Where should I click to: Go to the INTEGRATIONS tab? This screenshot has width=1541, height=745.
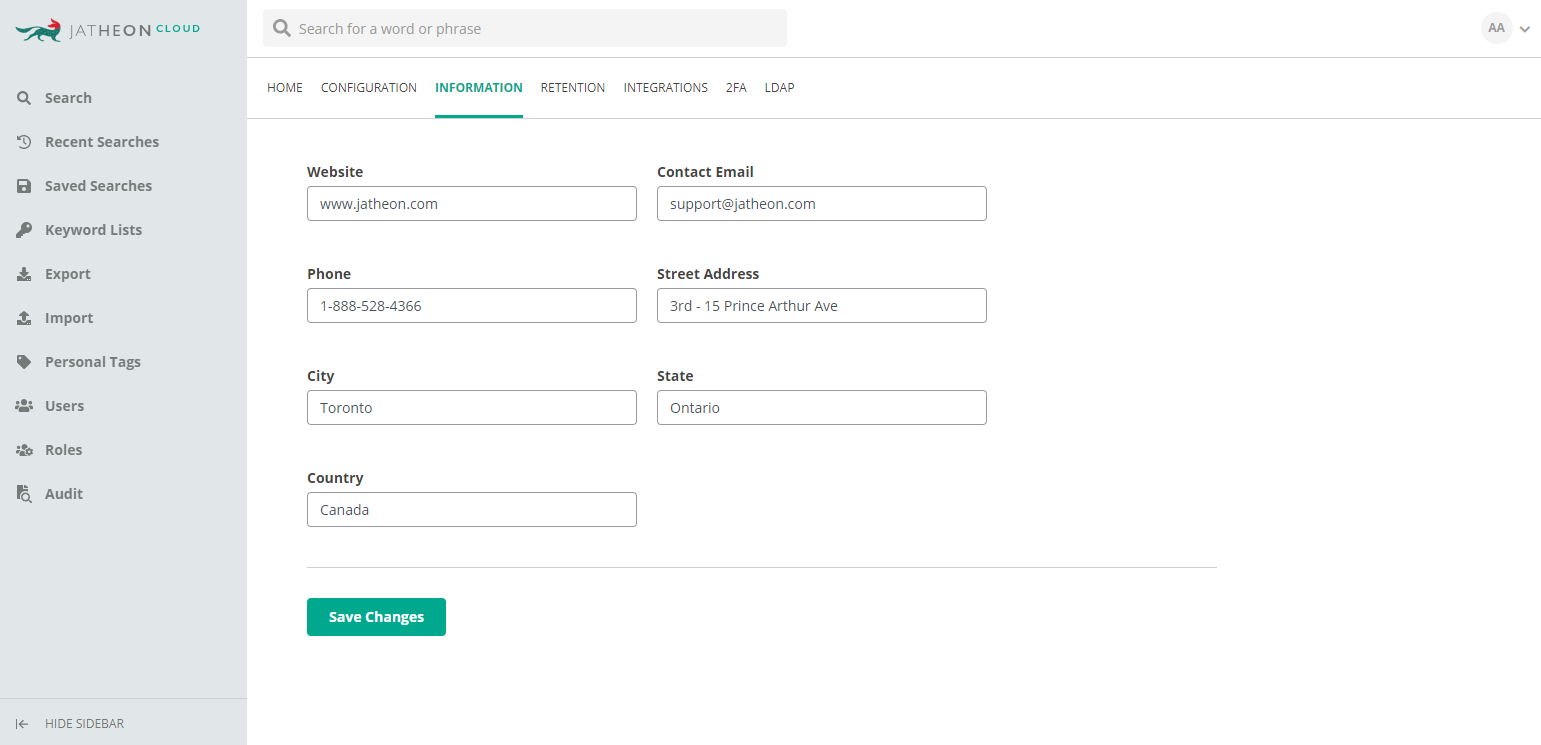pos(666,88)
